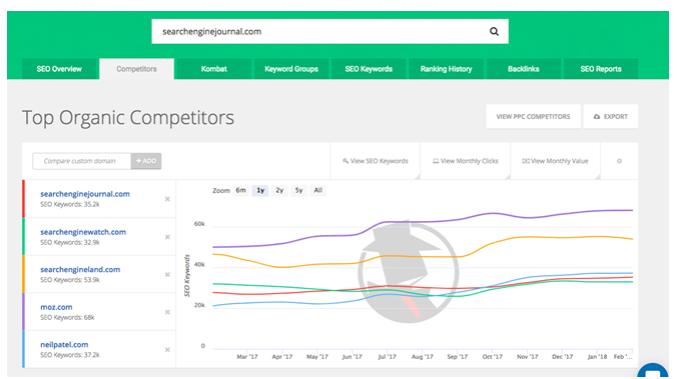The image size is (677, 379).
Task: Remove moz.com using its X icon
Action: (x=168, y=312)
